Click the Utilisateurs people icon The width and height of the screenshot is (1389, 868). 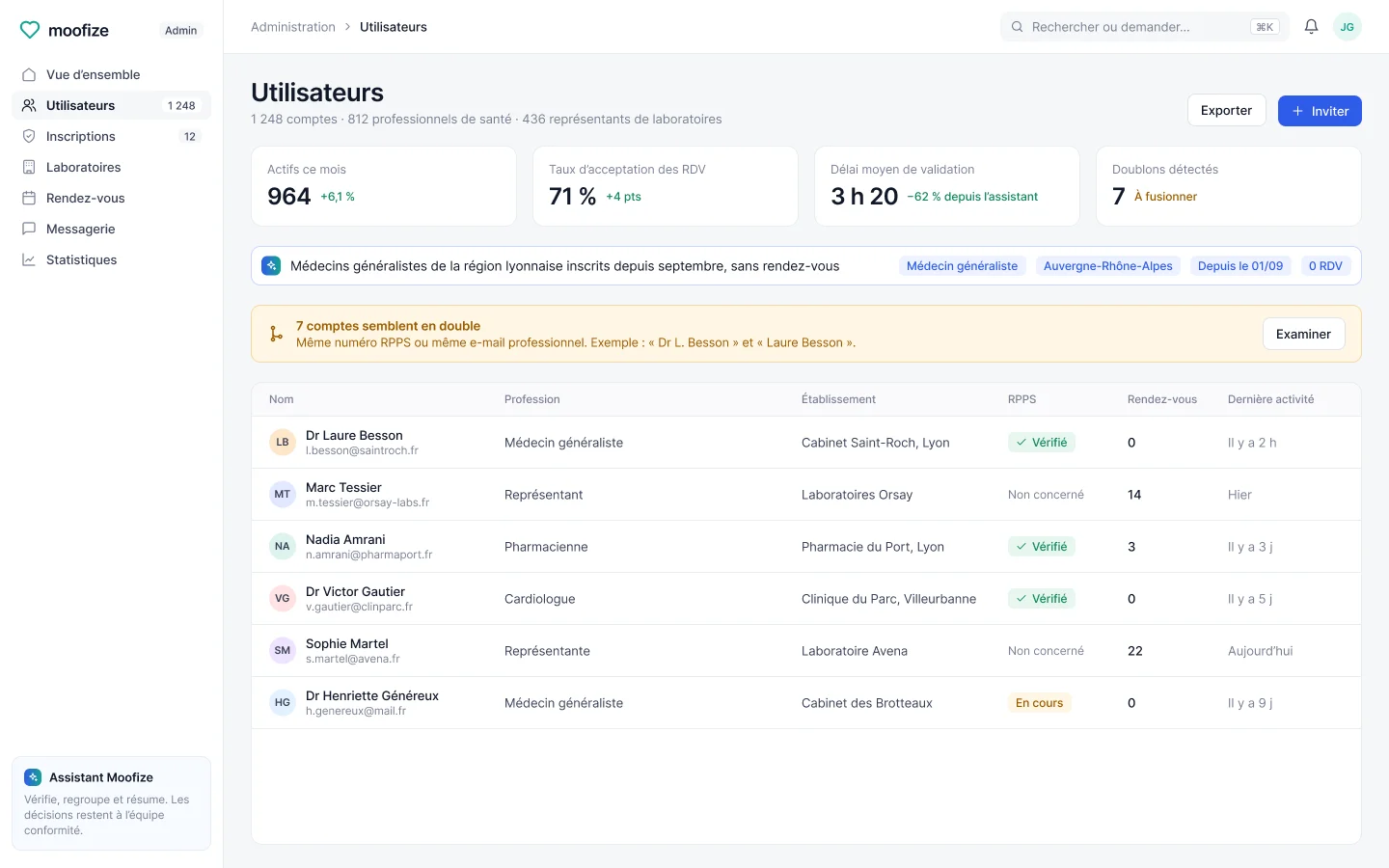(x=29, y=105)
